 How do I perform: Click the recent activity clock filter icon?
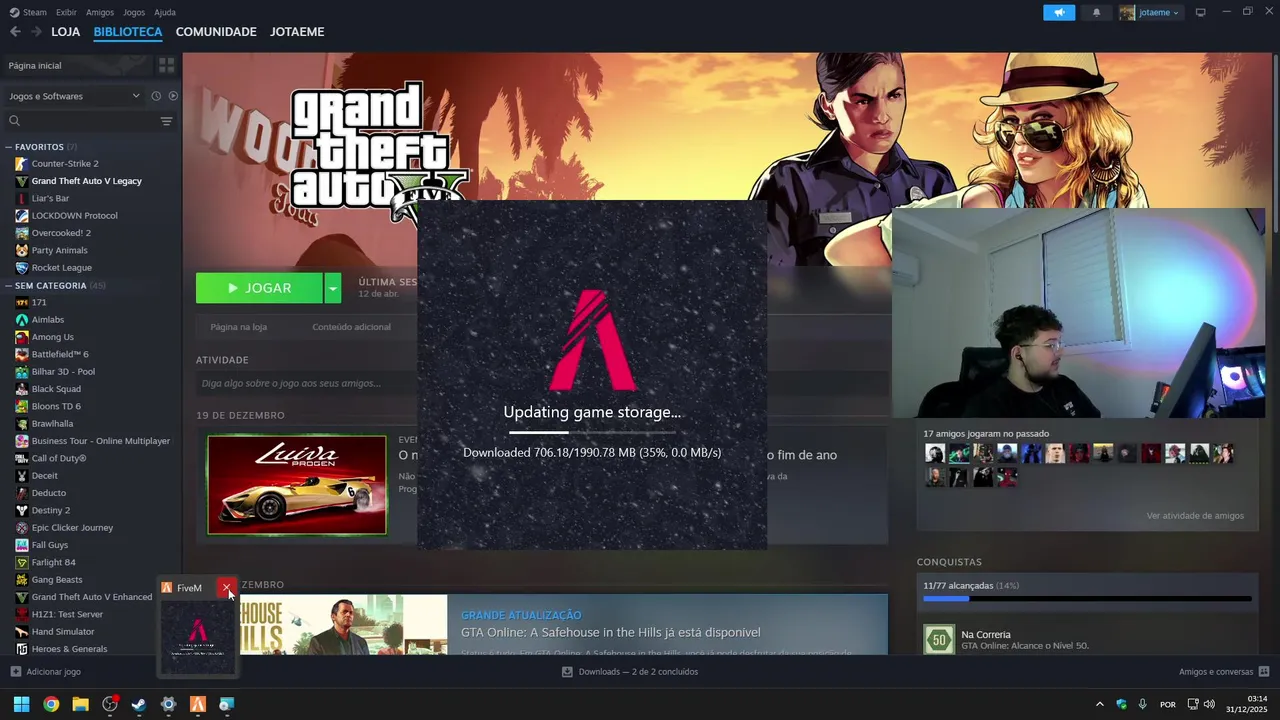(156, 96)
